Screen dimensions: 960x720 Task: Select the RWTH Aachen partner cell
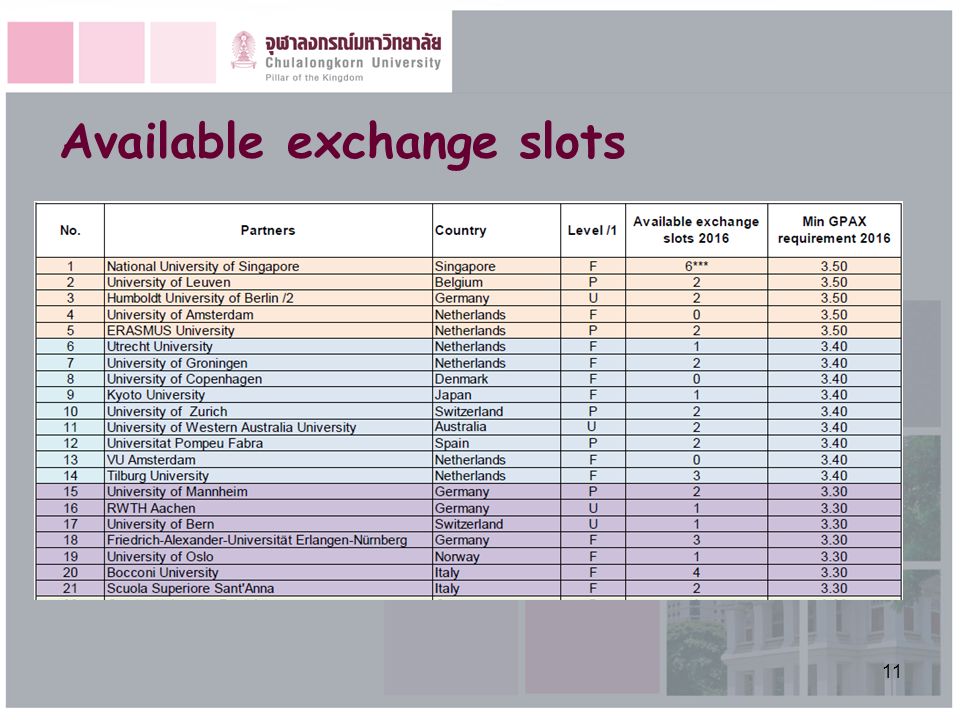[x=268, y=508]
